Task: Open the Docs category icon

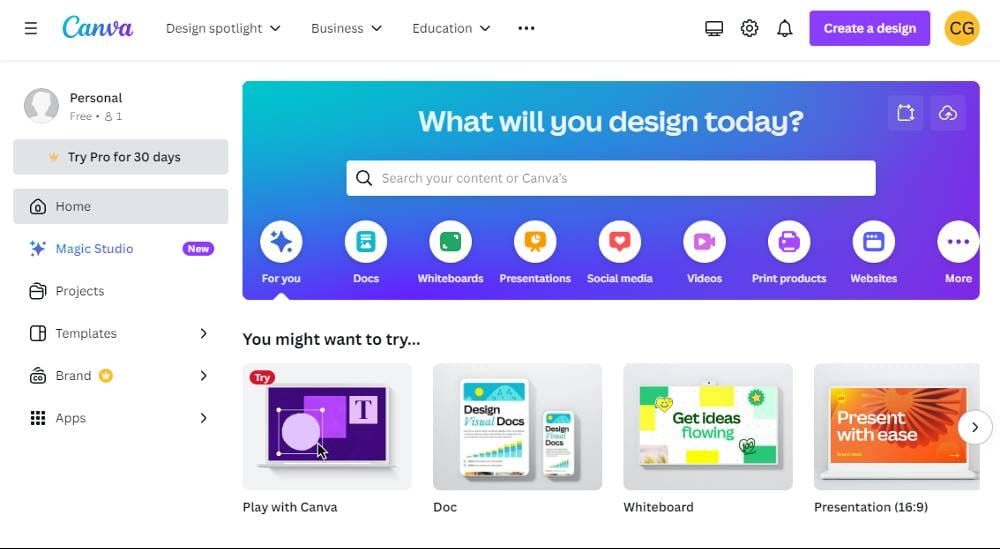Action: click(366, 242)
